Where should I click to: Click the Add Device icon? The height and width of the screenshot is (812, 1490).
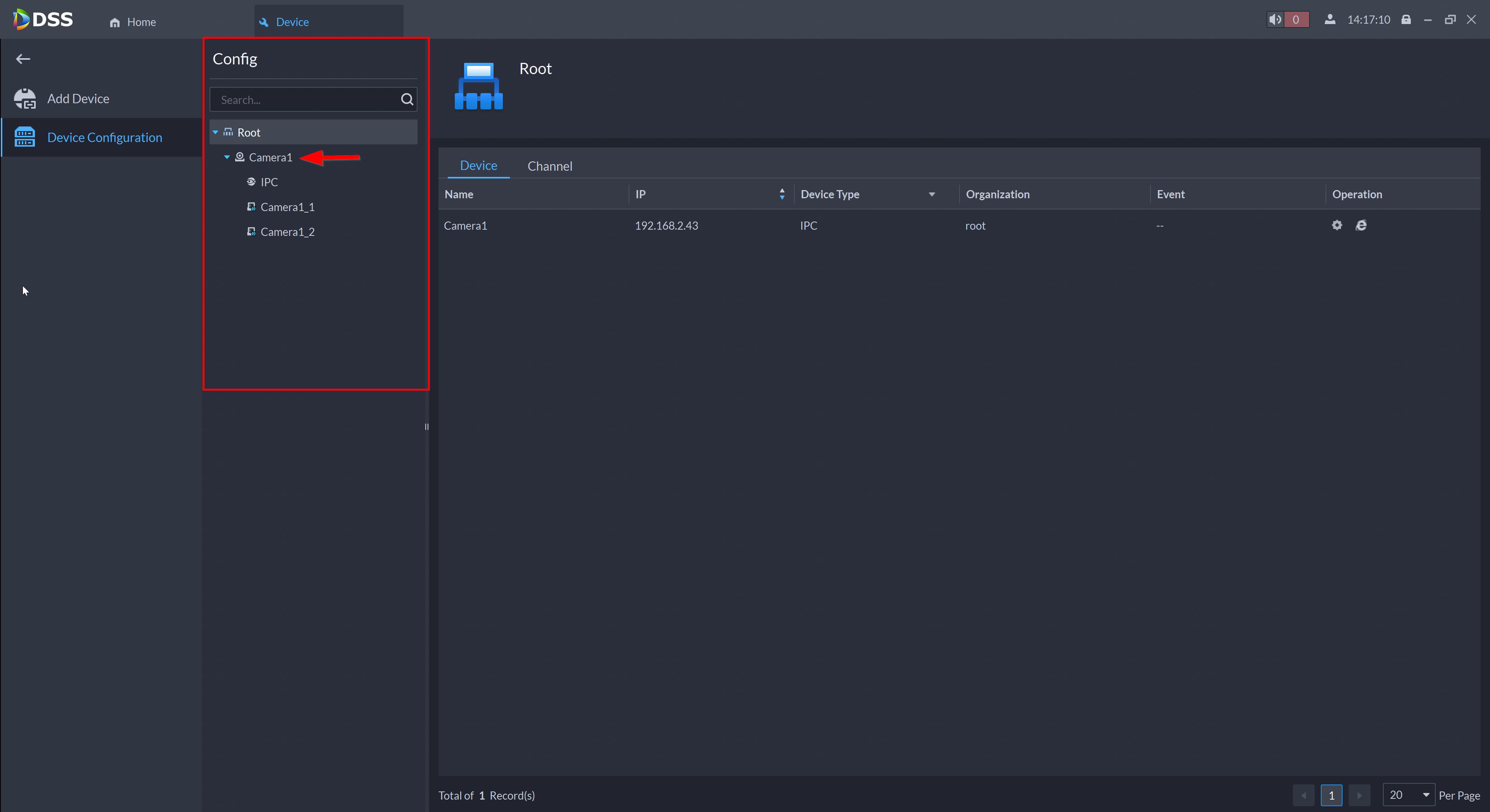(x=25, y=99)
